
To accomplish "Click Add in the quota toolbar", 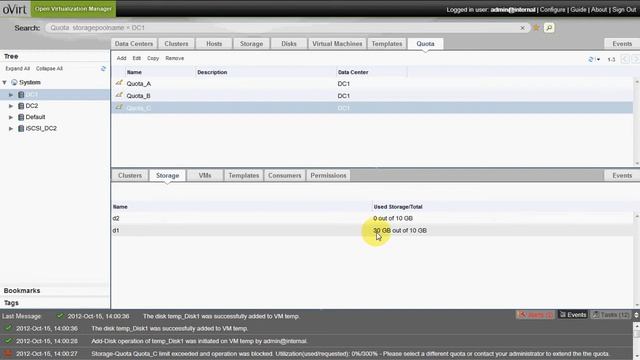I will [x=121, y=58].
